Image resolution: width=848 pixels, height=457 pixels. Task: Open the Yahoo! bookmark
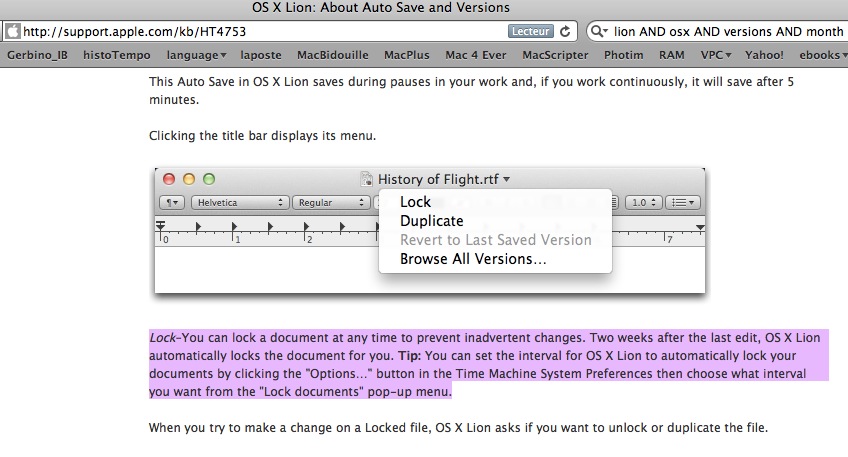tap(764, 55)
